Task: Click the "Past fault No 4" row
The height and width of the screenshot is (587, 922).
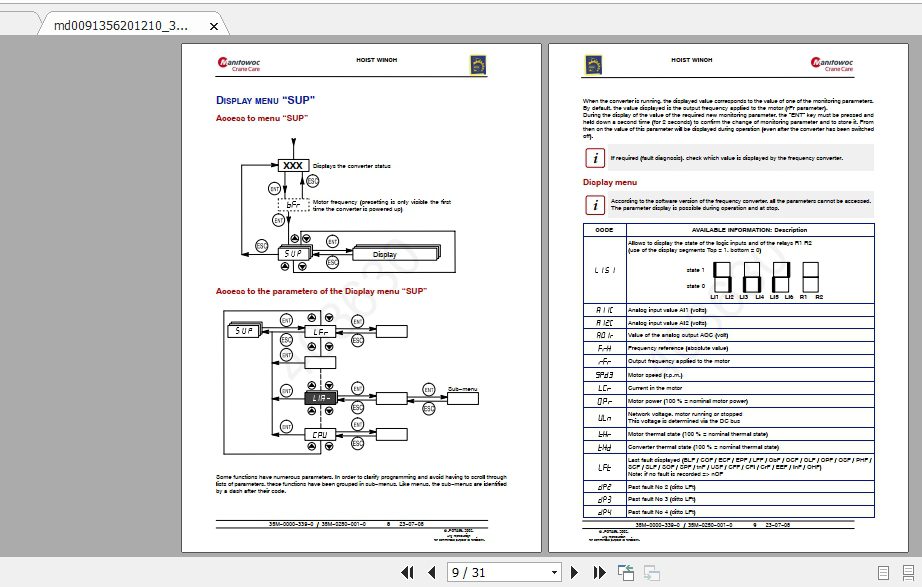Action: point(729,512)
